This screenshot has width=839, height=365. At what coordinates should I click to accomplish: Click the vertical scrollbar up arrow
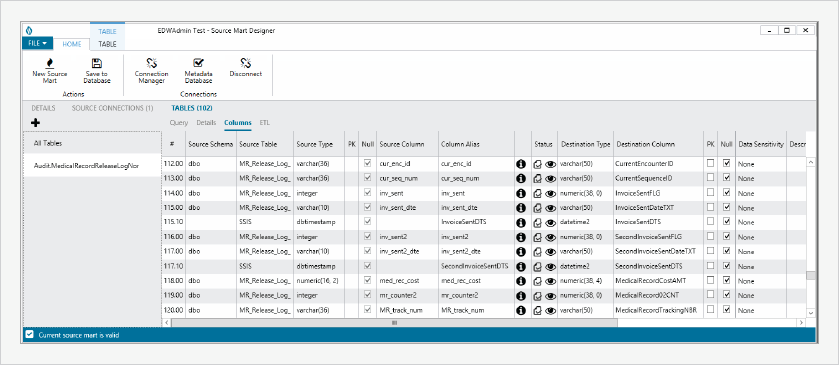click(x=811, y=162)
